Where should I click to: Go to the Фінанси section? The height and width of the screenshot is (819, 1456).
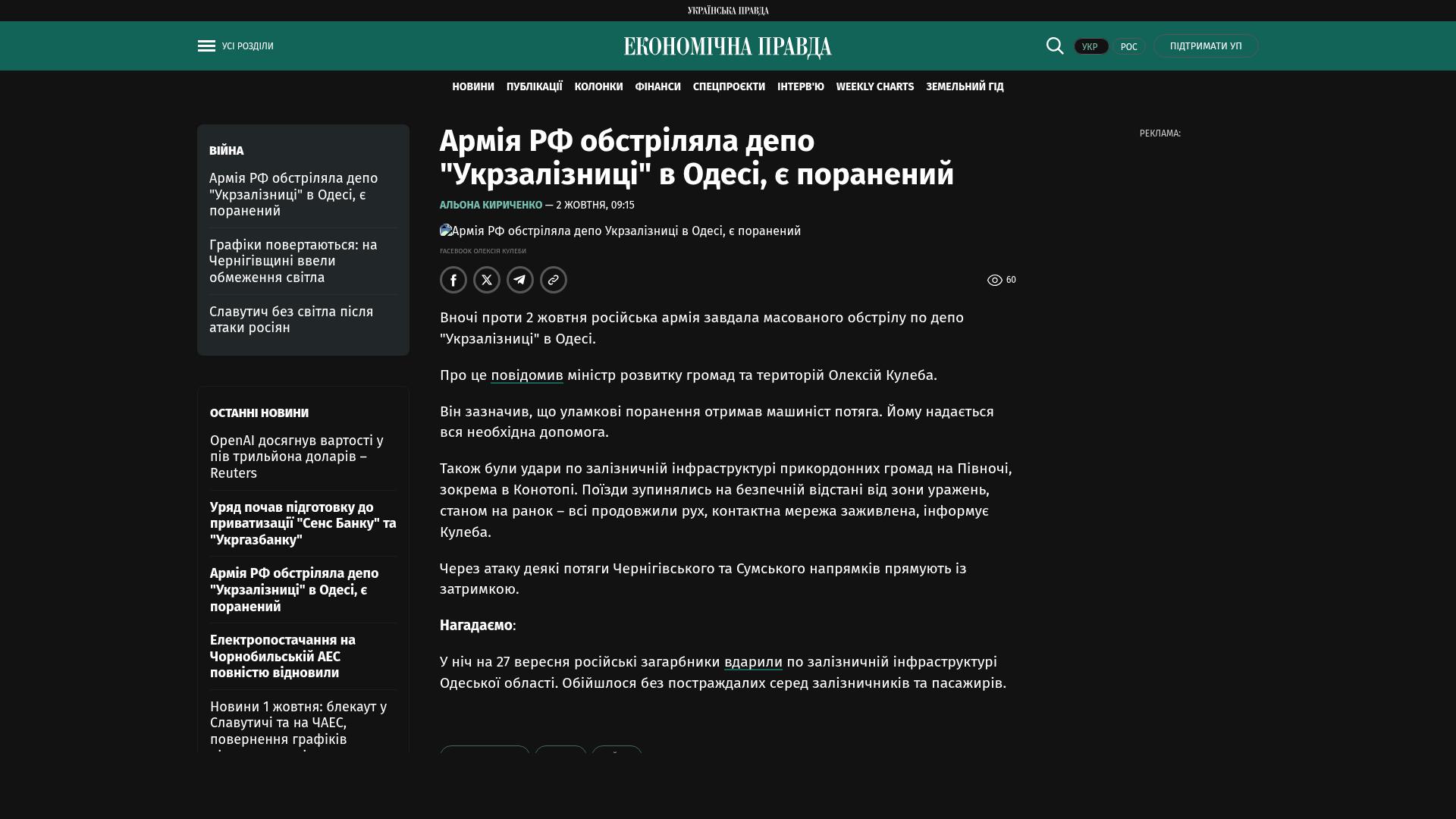[x=657, y=87]
